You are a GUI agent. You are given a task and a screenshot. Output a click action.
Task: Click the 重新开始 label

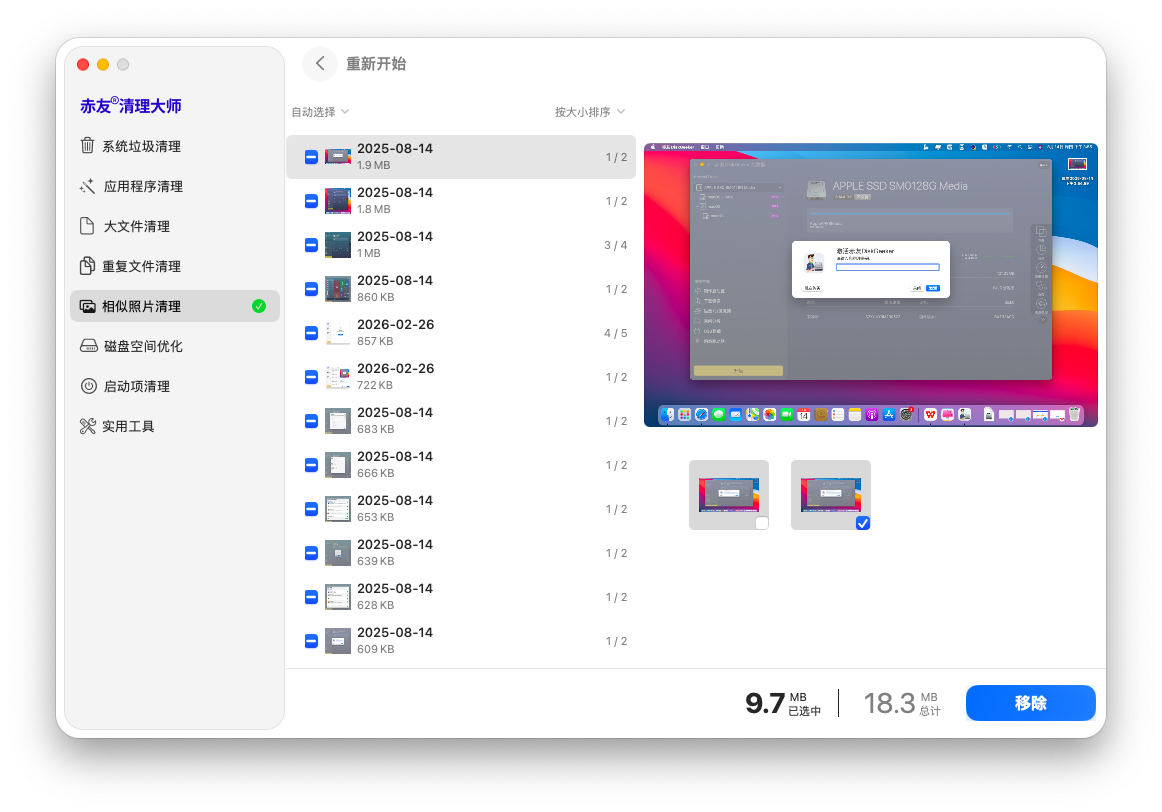click(376, 64)
